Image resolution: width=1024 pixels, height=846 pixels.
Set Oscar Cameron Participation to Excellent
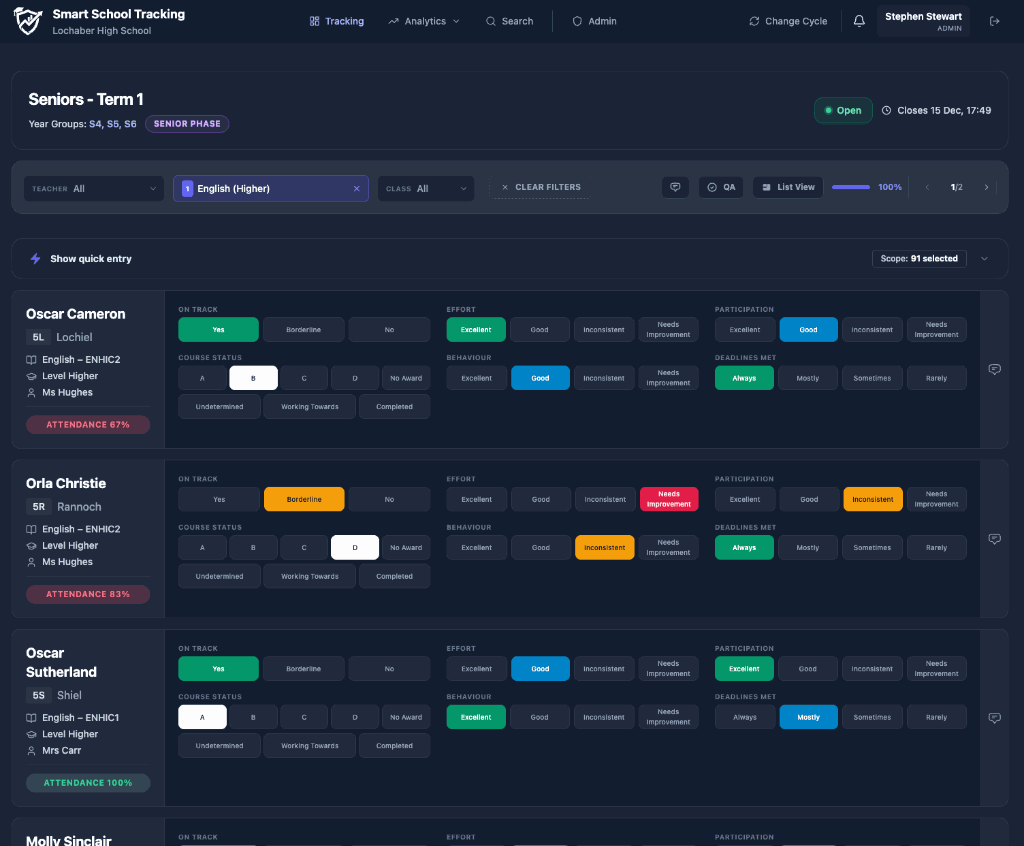pos(744,330)
